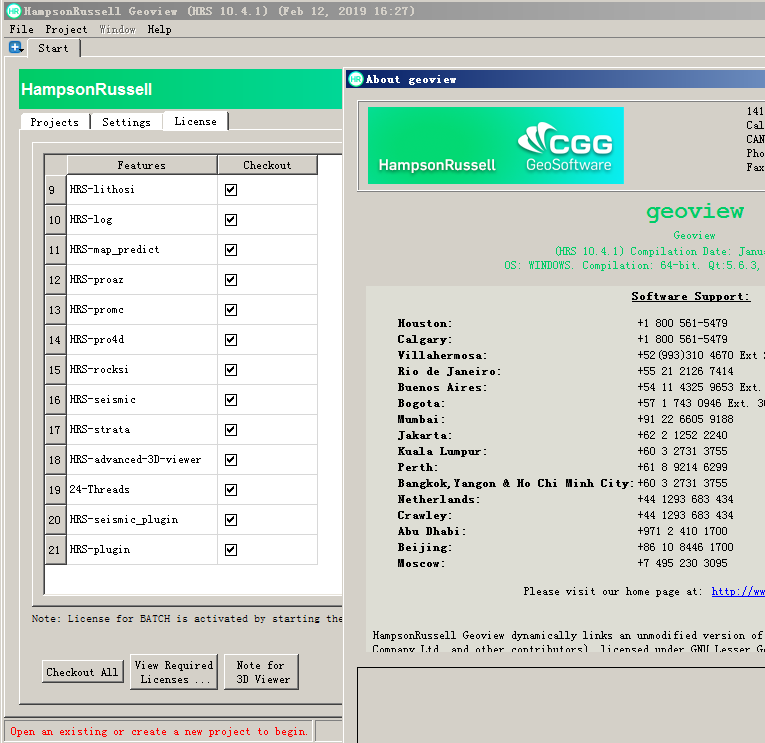
Task: Toggle the HRS-proaz checkout checkbox
Action: point(231,280)
